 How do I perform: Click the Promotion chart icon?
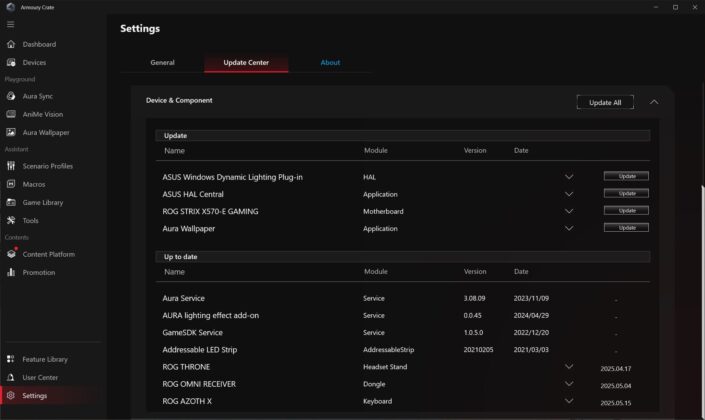pyautogui.click(x=11, y=272)
